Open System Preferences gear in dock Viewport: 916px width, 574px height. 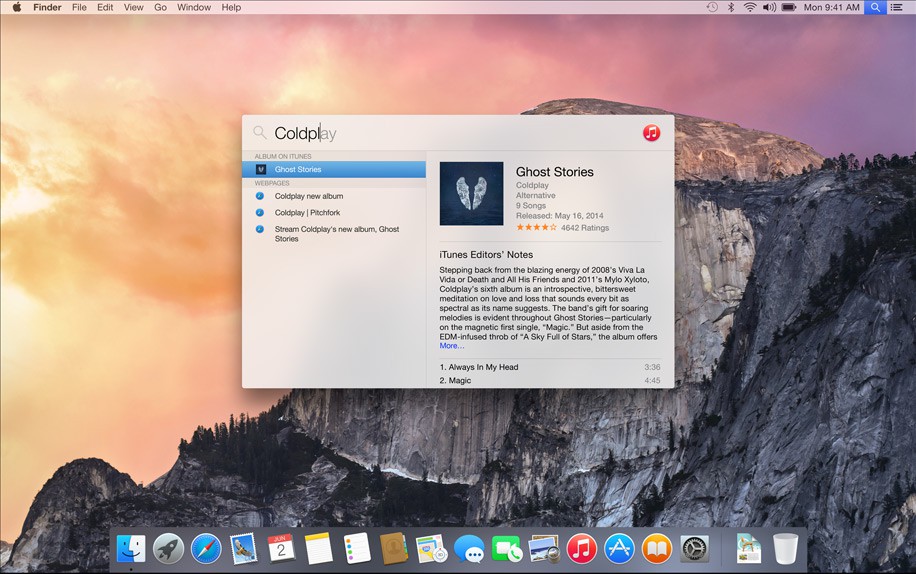[695, 548]
